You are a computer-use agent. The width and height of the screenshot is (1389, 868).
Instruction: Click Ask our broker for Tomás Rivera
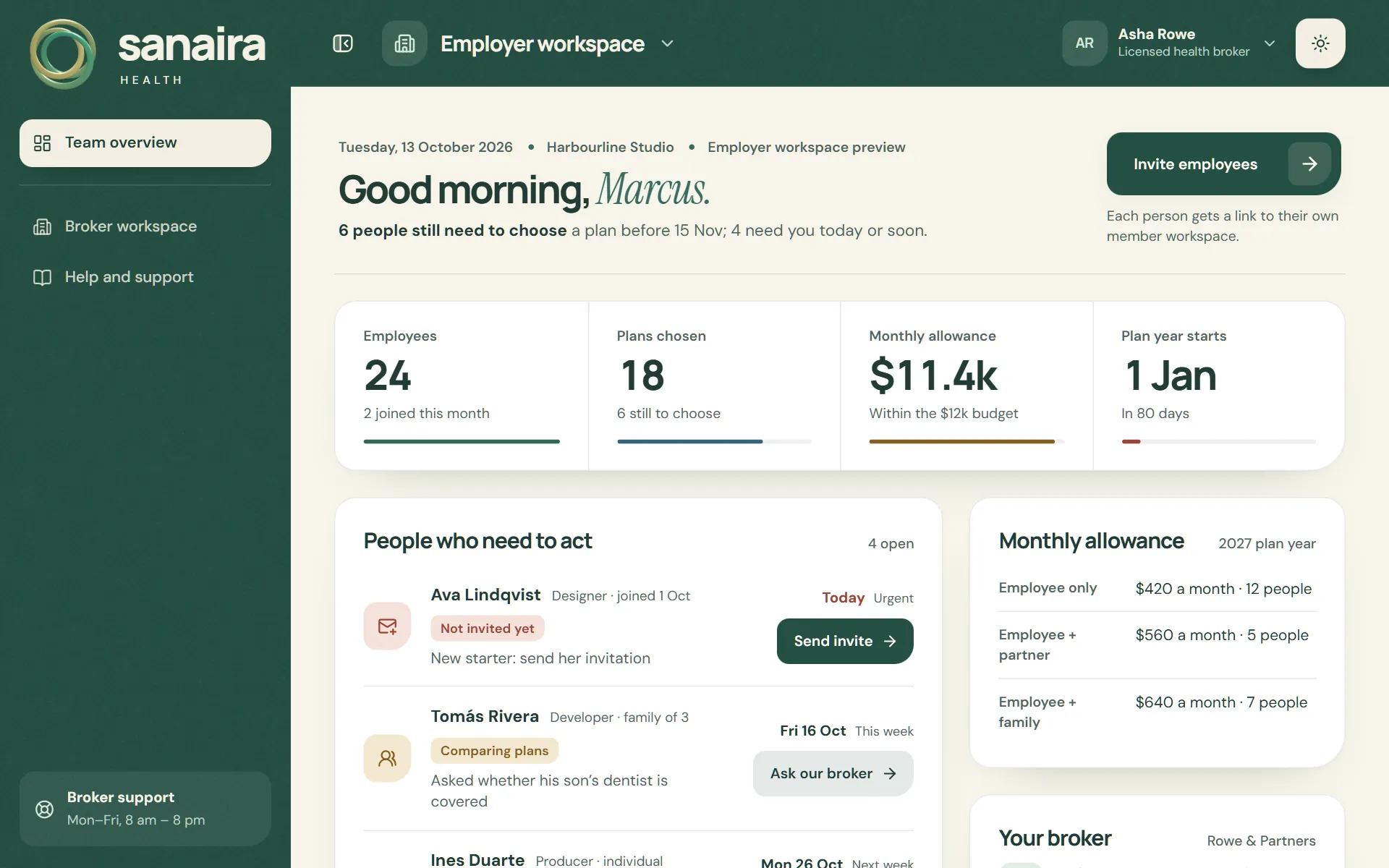pyautogui.click(x=833, y=773)
